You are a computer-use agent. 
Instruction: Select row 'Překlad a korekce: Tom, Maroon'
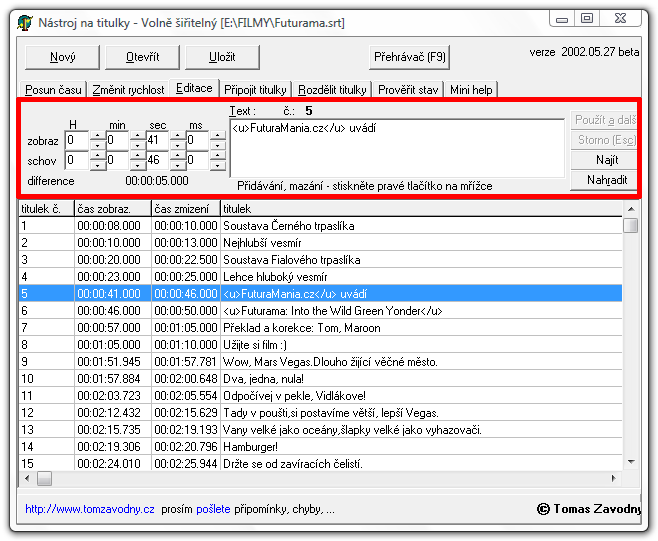(321, 328)
